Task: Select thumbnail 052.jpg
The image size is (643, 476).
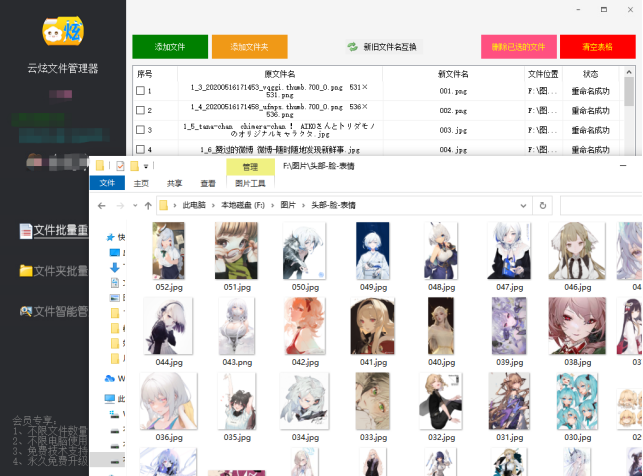Action: pos(169,251)
